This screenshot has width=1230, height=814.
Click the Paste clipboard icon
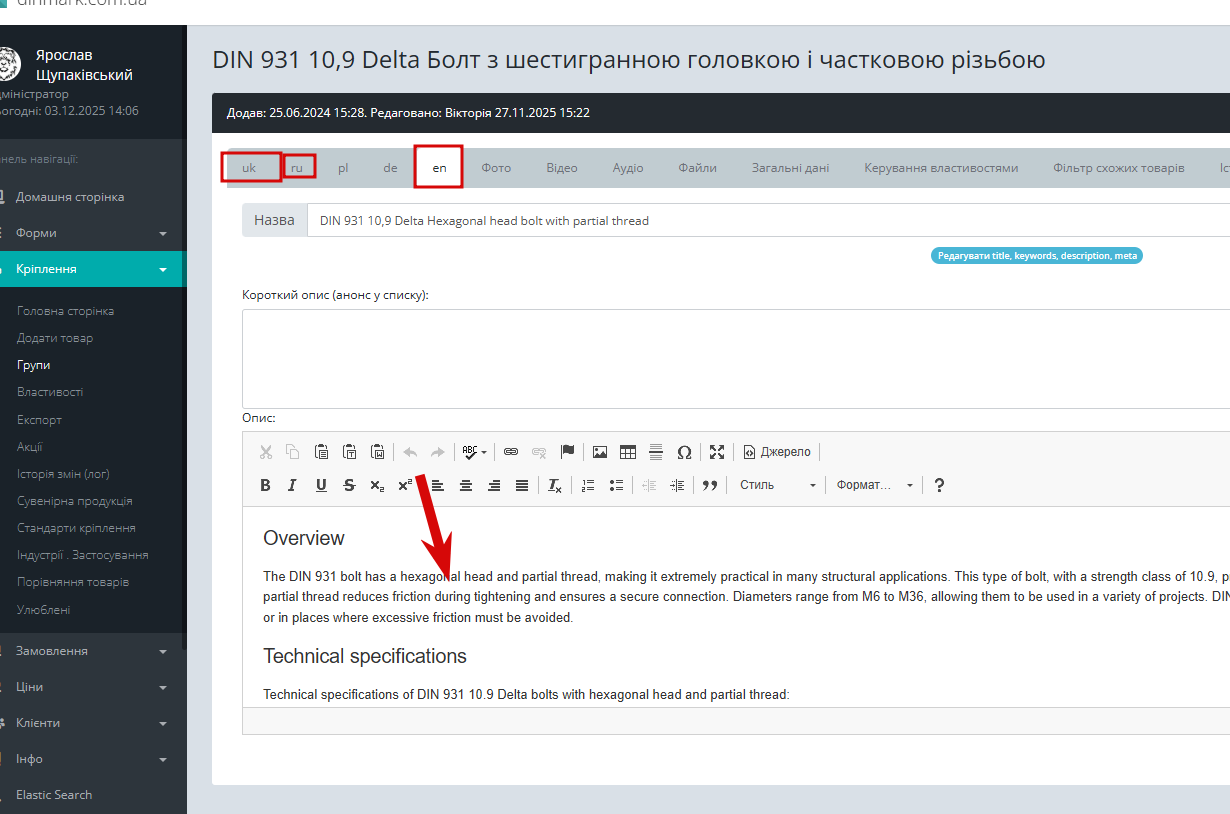[x=322, y=452]
